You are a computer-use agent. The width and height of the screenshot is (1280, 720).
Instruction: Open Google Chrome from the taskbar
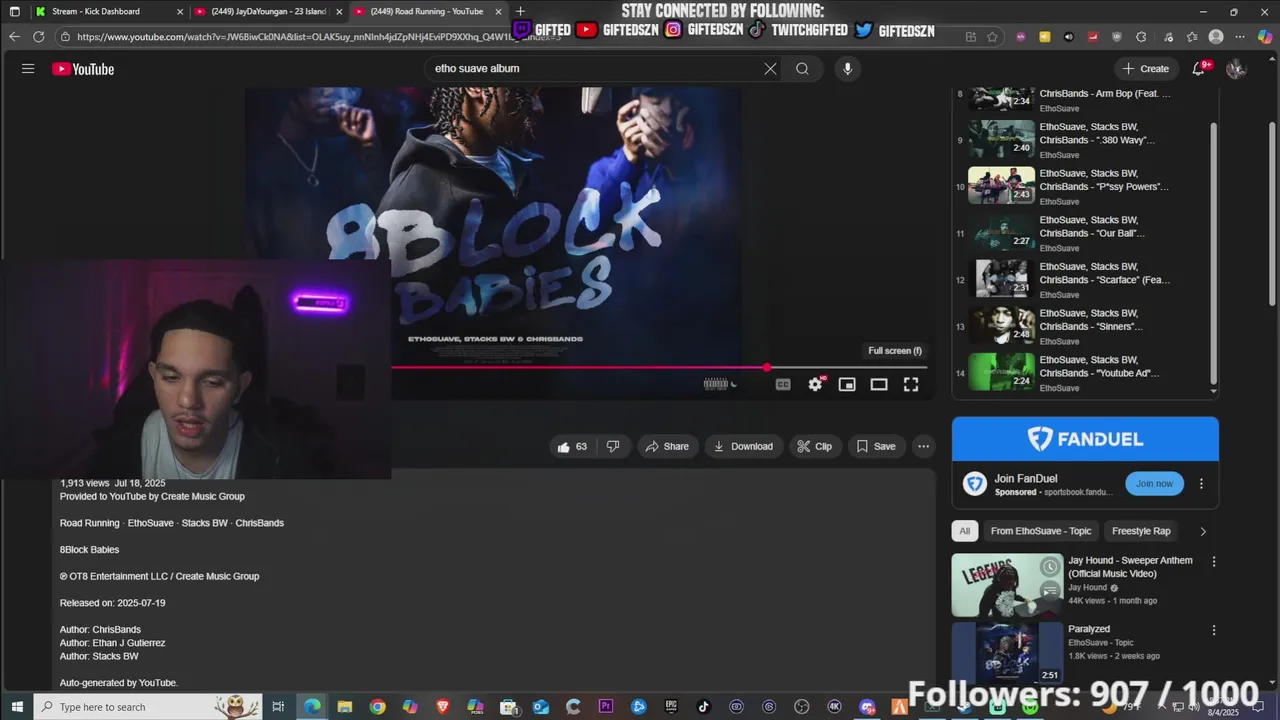click(x=377, y=707)
